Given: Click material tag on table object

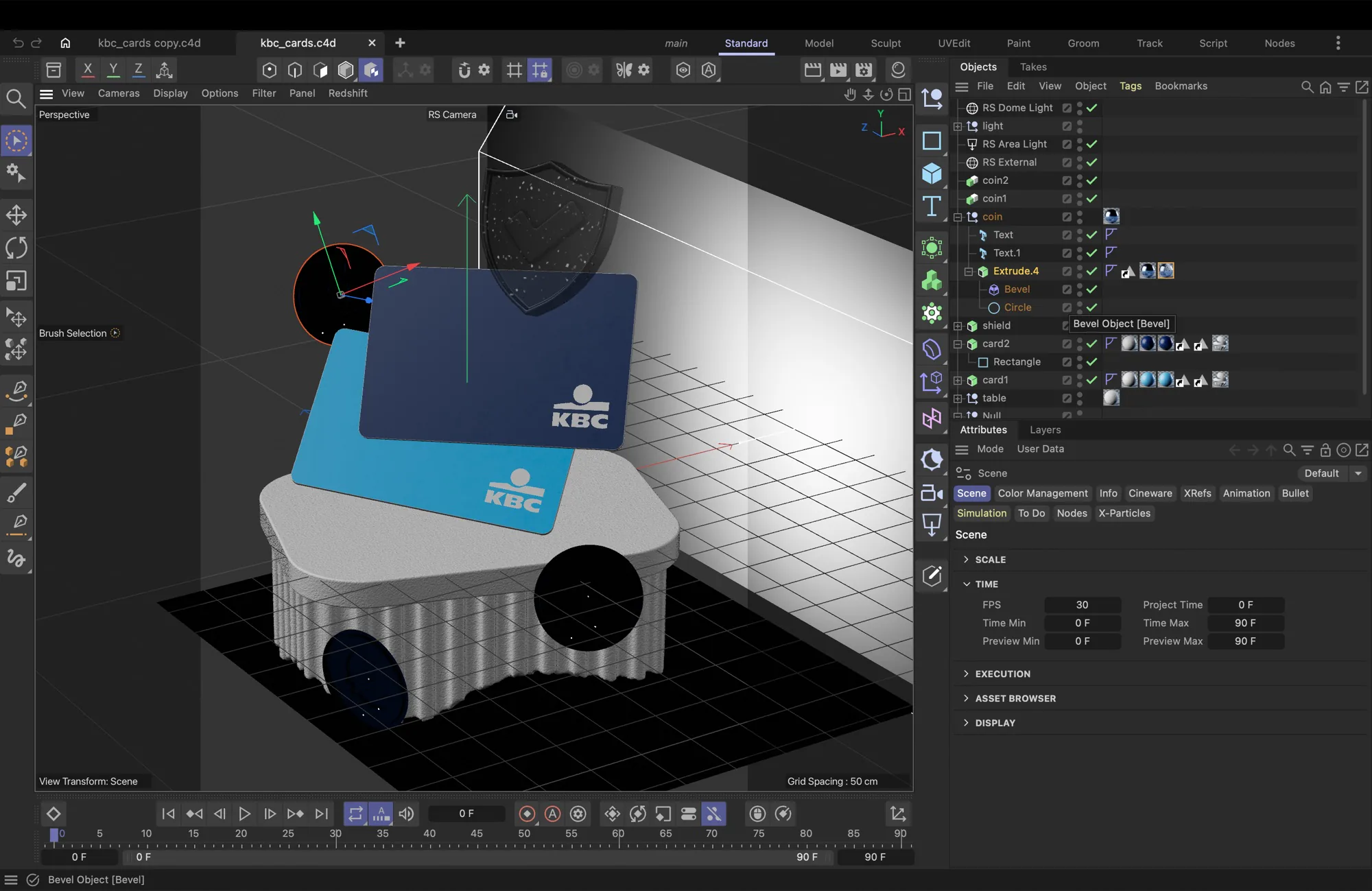Looking at the screenshot, I should 1111,399.
